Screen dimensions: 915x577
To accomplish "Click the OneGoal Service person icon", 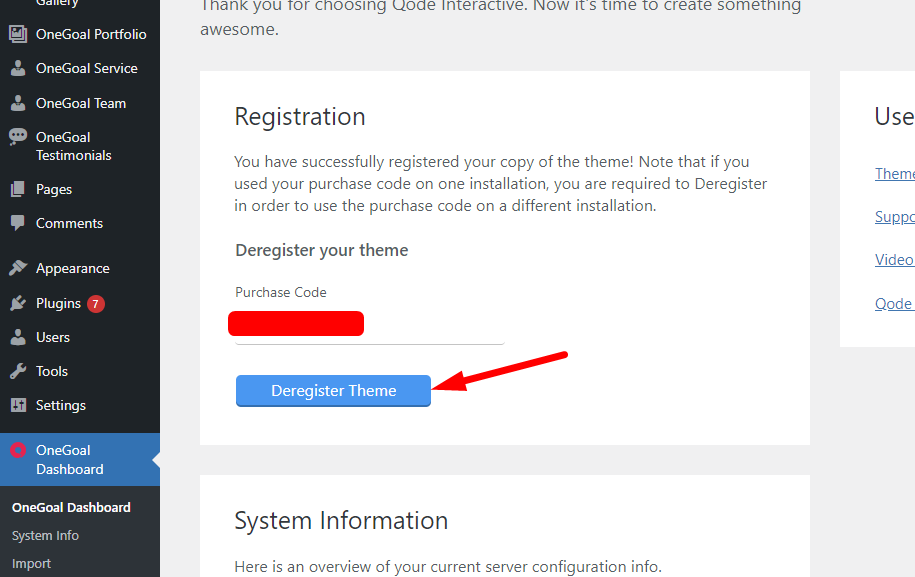I will coord(18,68).
